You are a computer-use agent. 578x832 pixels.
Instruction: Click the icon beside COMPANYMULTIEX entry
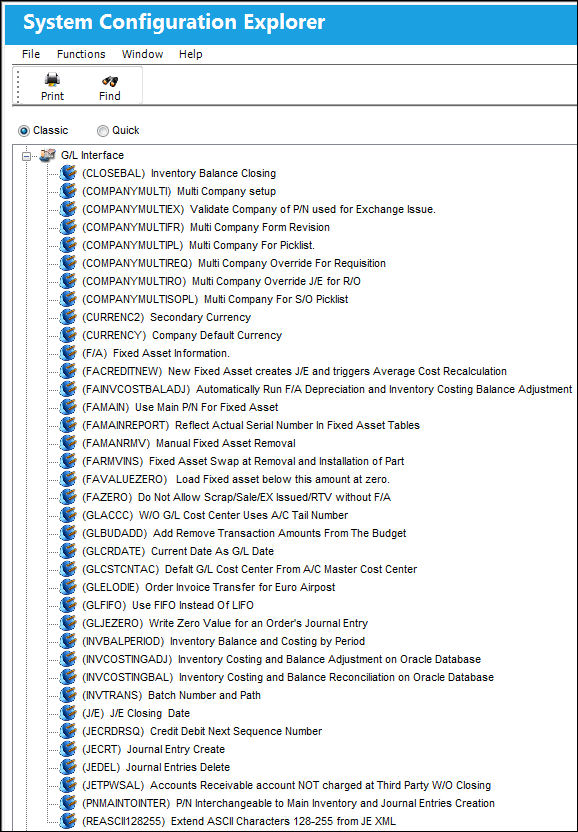pyautogui.click(x=68, y=209)
